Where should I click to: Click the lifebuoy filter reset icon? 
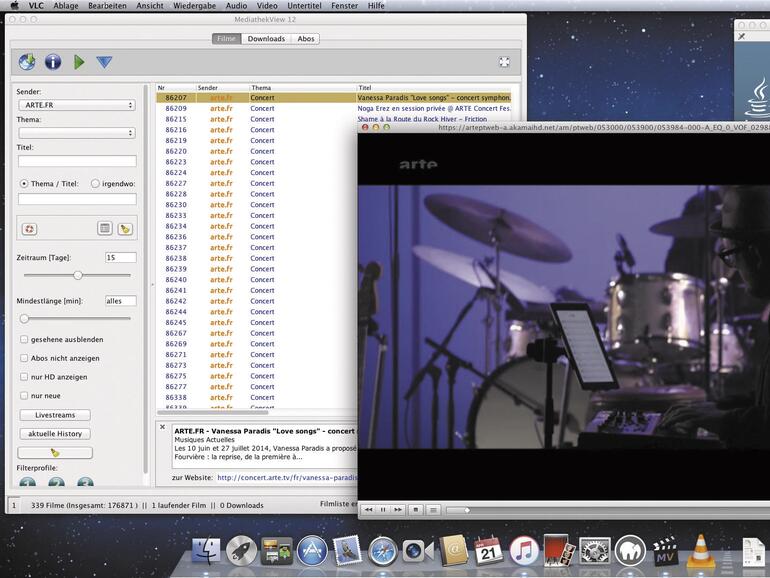point(29,229)
